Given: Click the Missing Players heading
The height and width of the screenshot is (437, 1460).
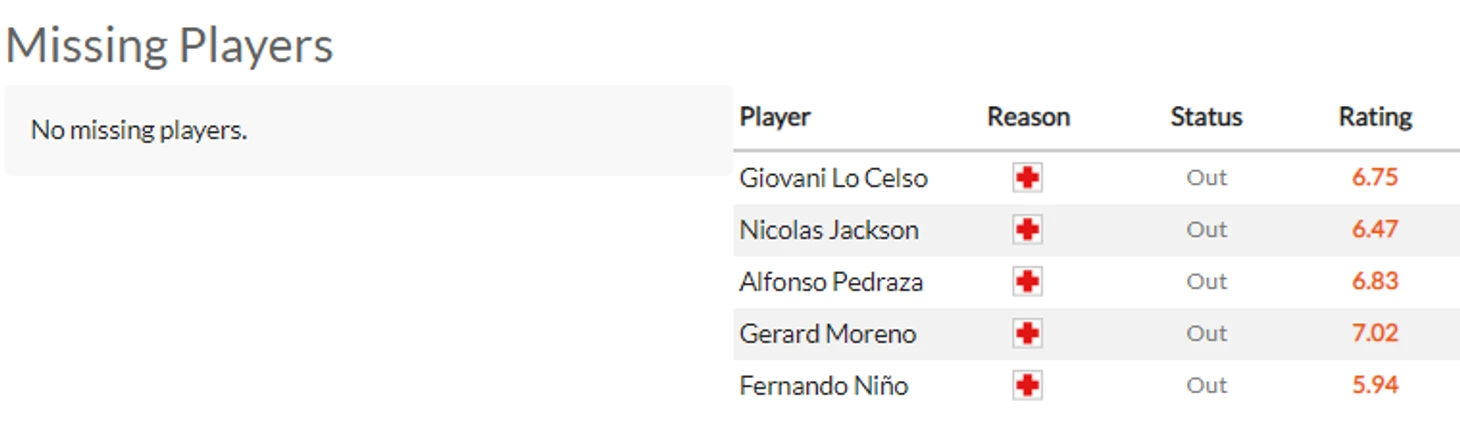Looking at the screenshot, I should 169,46.
